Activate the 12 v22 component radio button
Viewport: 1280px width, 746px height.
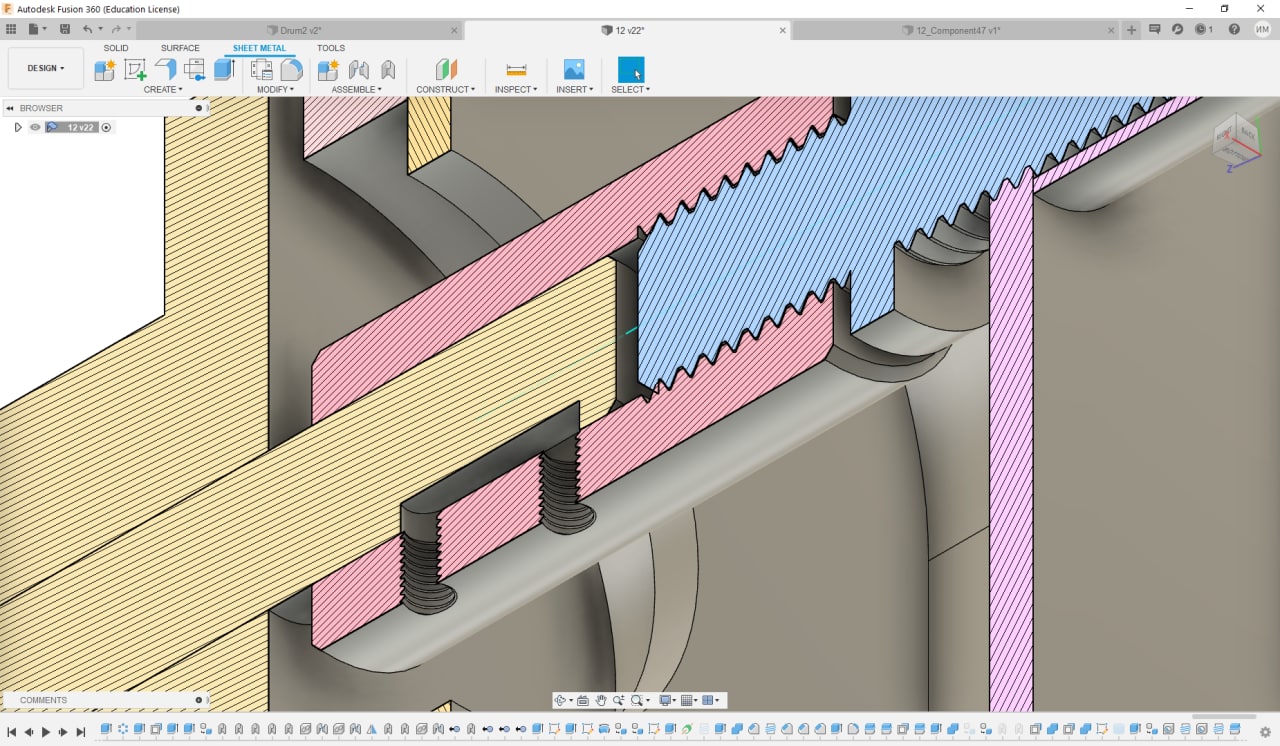click(x=106, y=127)
